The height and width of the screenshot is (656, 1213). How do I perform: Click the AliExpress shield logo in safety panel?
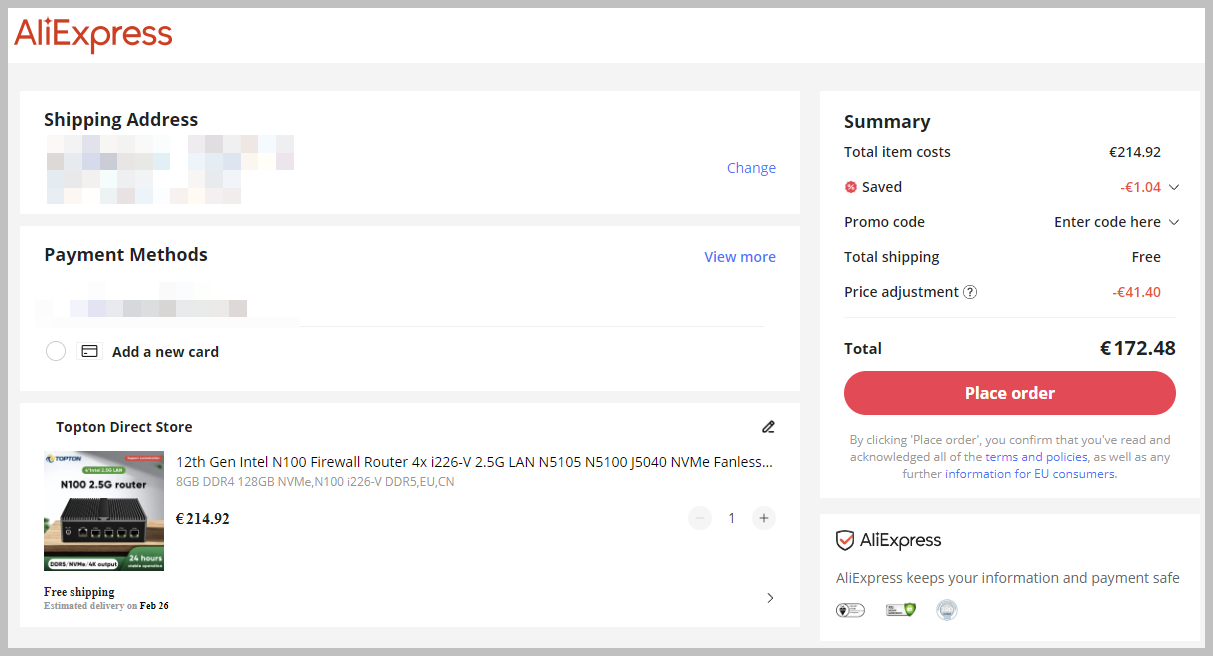889,541
